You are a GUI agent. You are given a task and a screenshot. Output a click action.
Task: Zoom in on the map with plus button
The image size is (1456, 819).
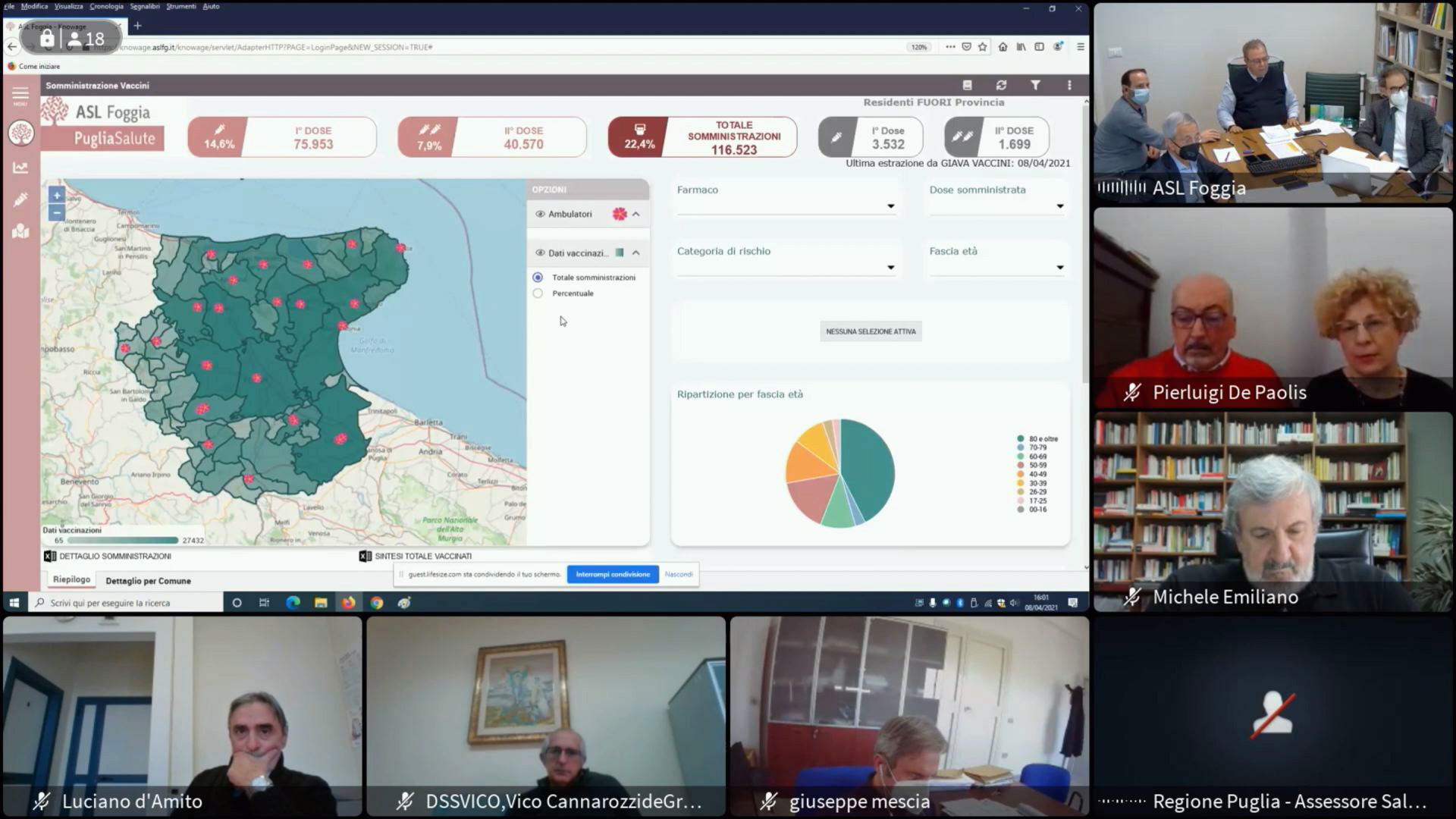tap(57, 196)
